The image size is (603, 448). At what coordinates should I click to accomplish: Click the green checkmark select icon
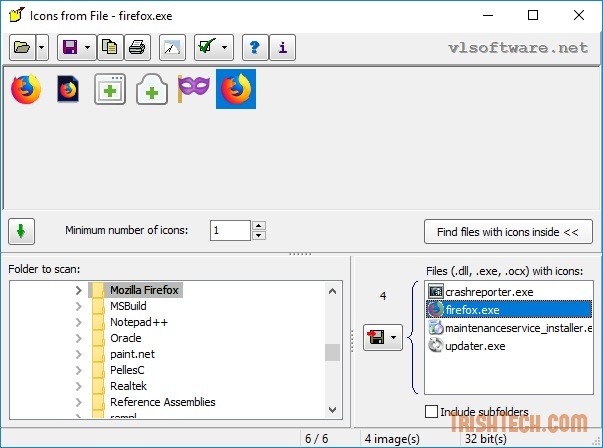(207, 48)
